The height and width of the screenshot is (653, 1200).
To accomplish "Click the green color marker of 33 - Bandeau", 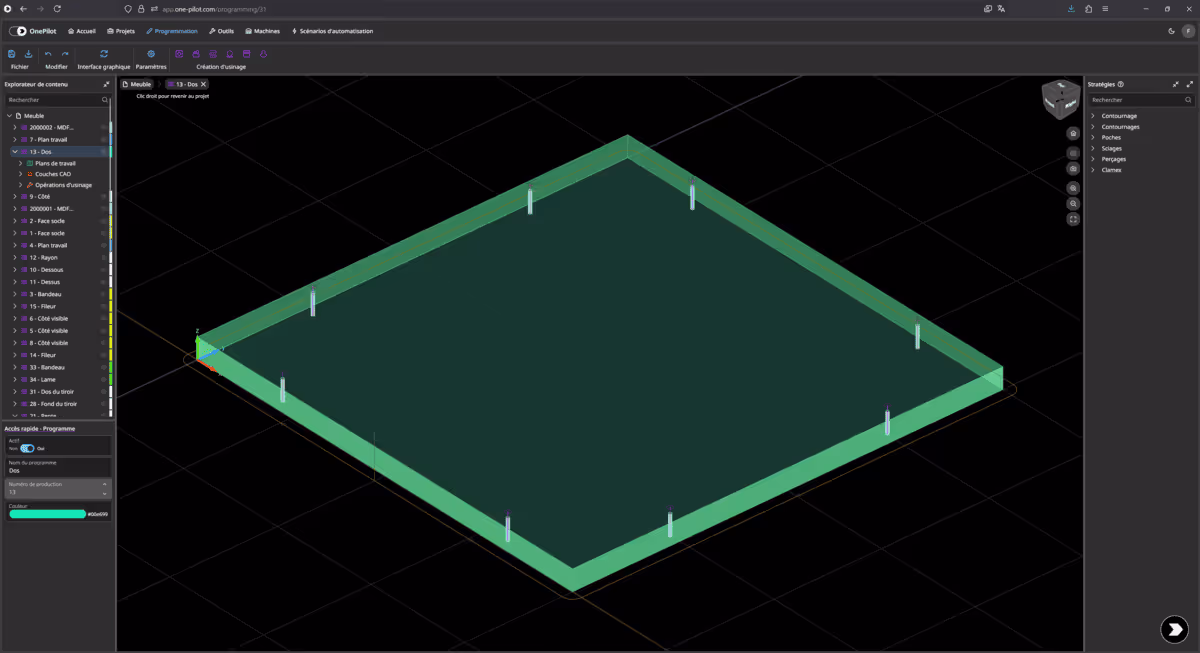I will (110, 367).
